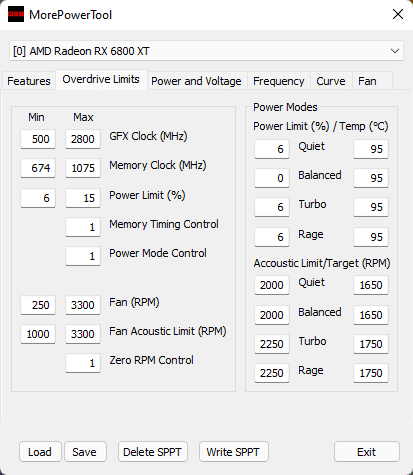Click the Accoustic Limit/Target (RPM) heading

[322, 263]
